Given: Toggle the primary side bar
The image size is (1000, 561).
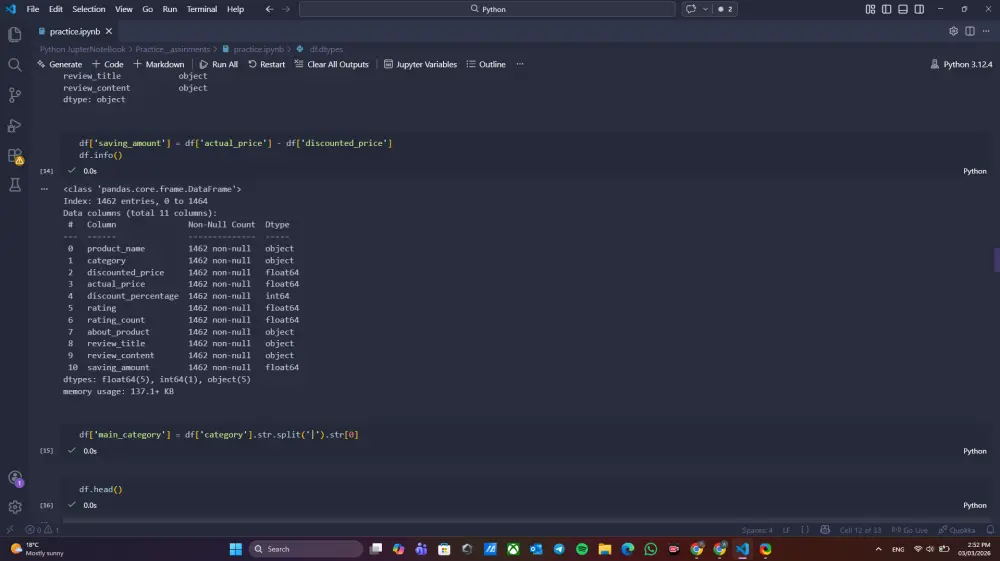Looking at the screenshot, I should [x=886, y=9].
